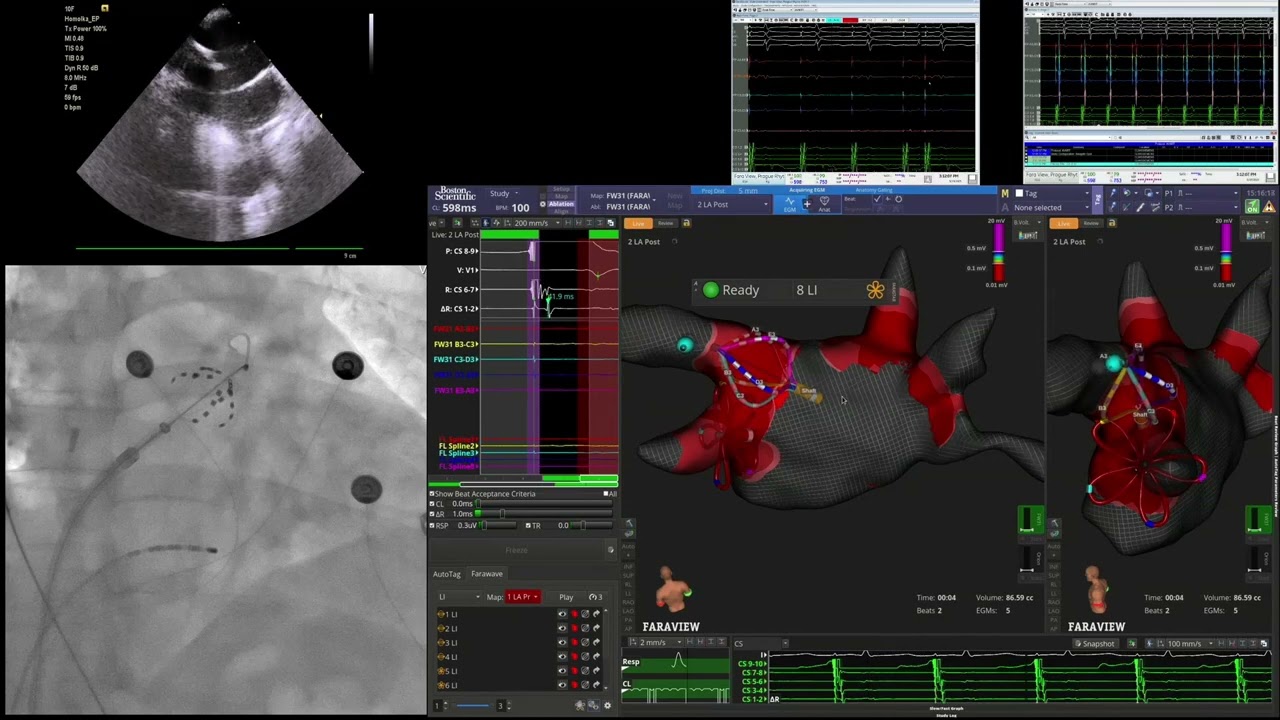Toggle visibility eye for 6 LI
Screen dimensions: 1280x720
(x=562, y=685)
